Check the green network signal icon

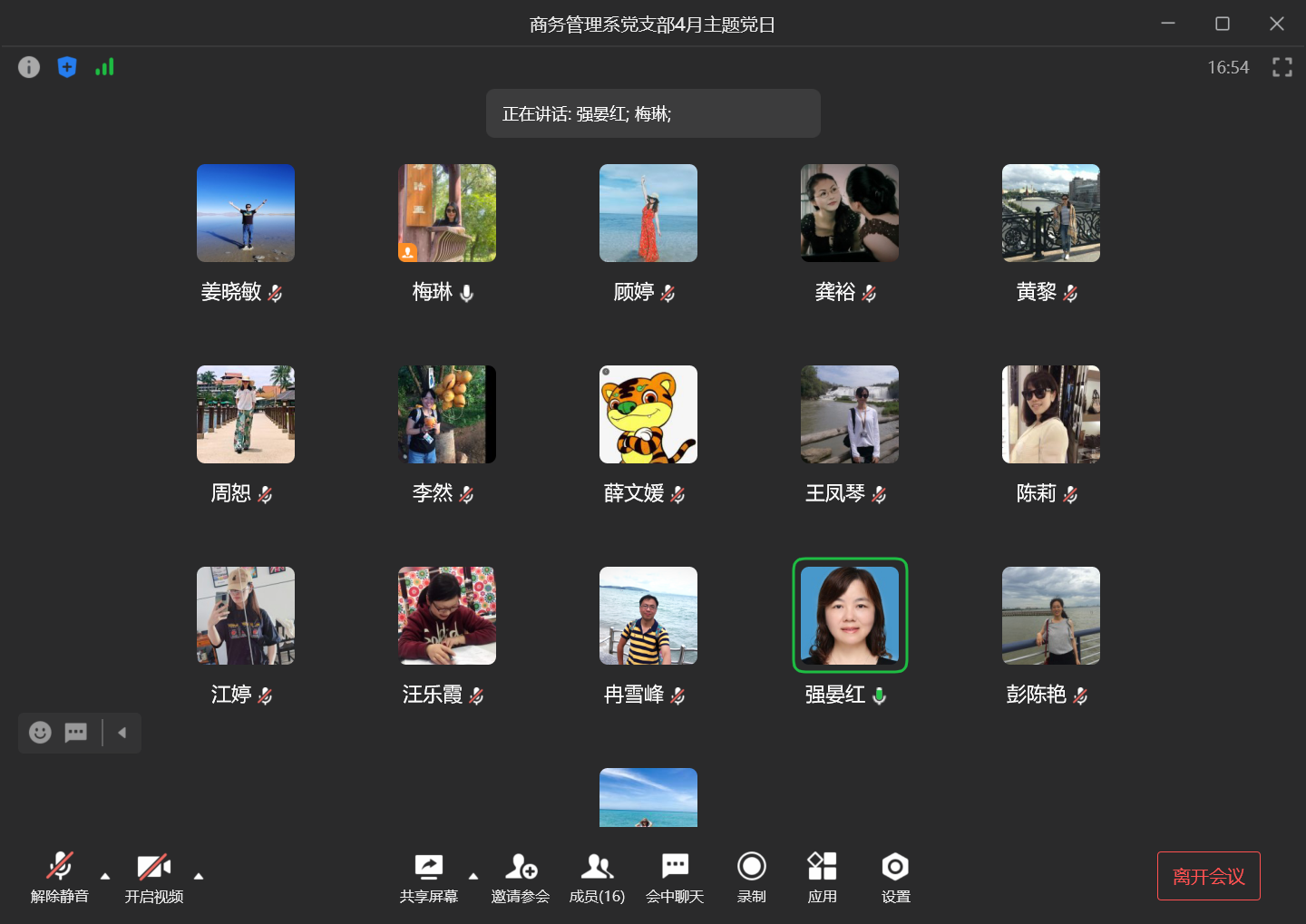[105, 67]
